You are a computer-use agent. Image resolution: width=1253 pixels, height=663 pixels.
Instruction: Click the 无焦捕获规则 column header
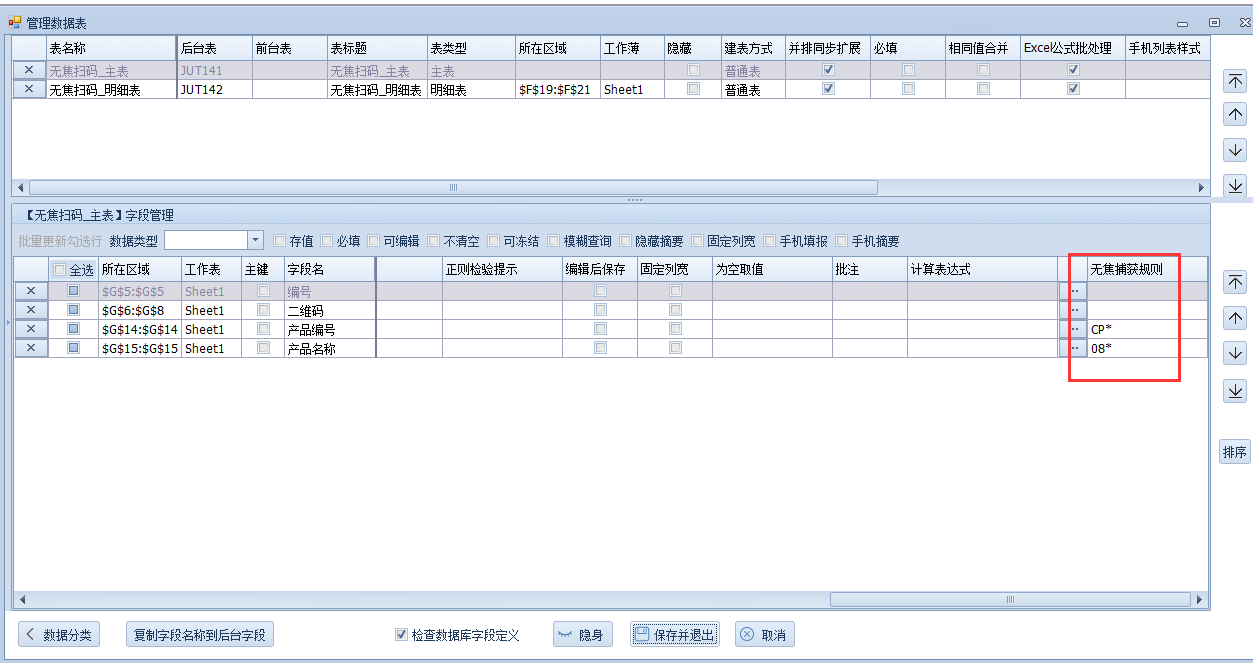[1126, 269]
